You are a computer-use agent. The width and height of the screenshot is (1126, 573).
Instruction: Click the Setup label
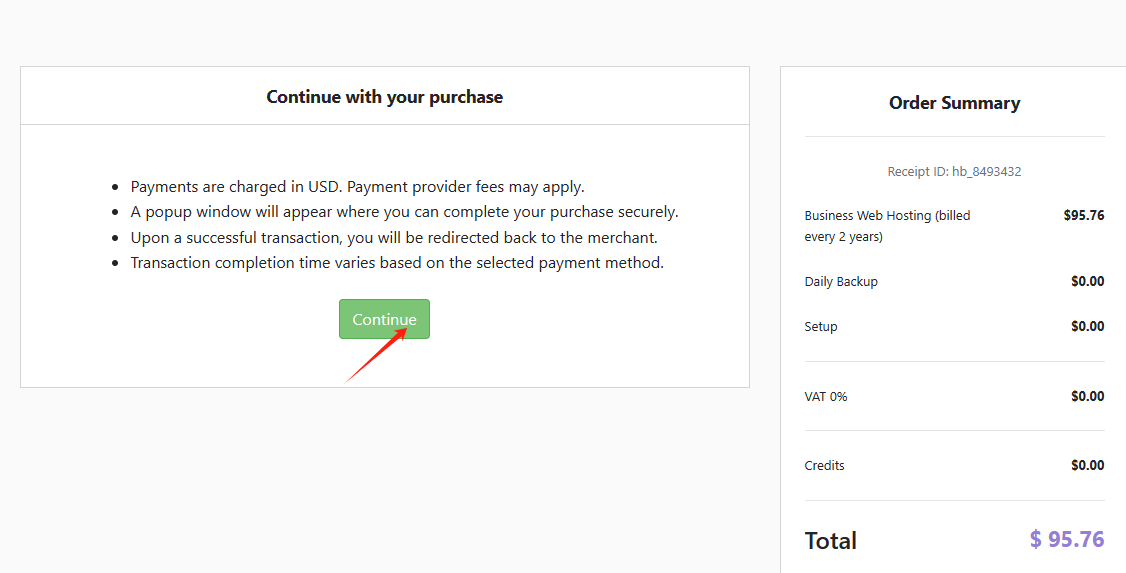coord(821,327)
